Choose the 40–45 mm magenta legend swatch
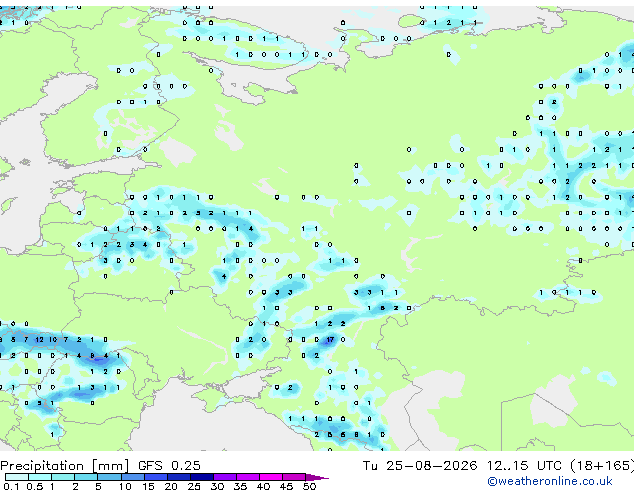The width and height of the screenshot is (634, 490). coord(271,477)
